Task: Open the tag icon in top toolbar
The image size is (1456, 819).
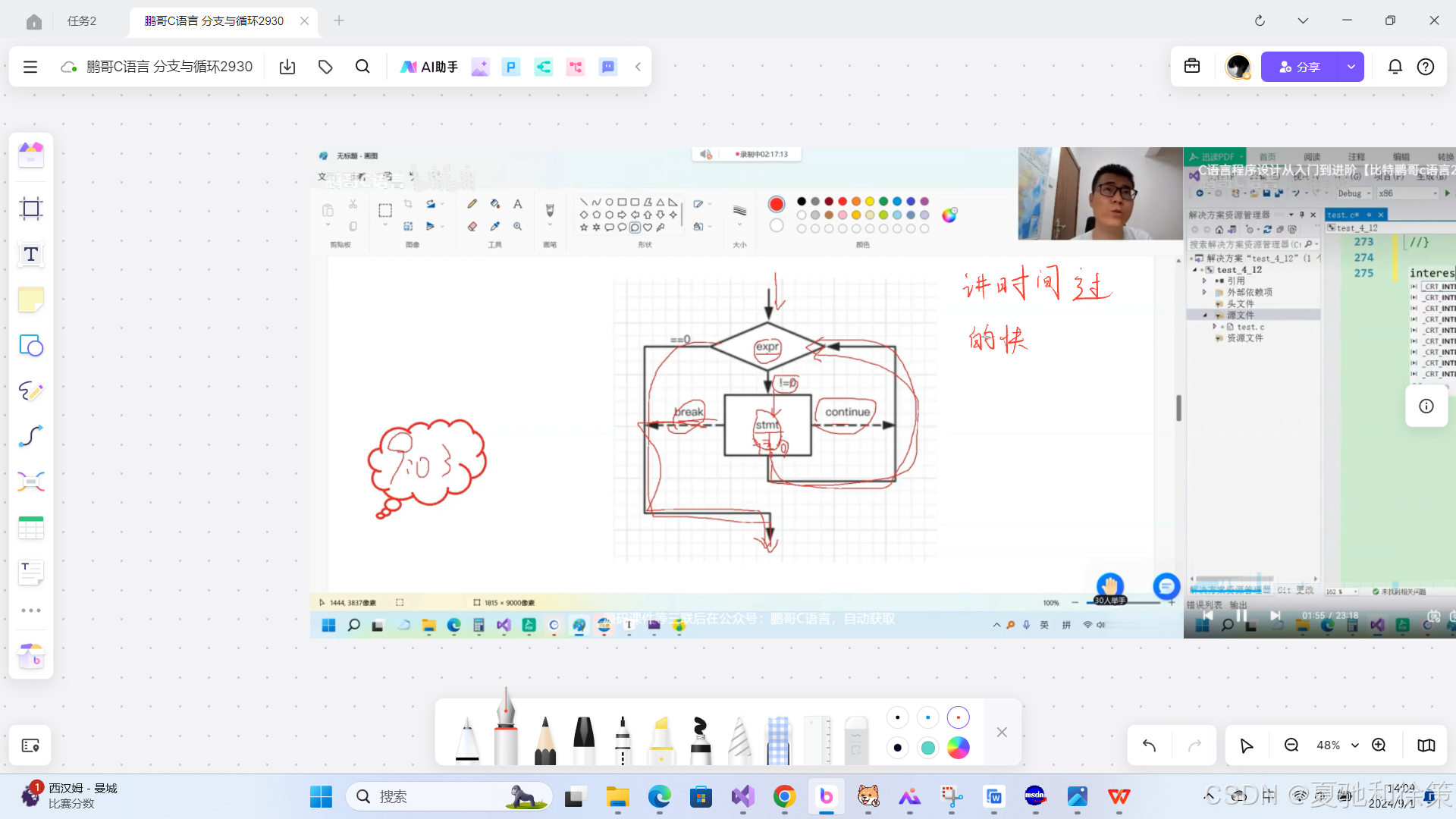Action: (325, 67)
